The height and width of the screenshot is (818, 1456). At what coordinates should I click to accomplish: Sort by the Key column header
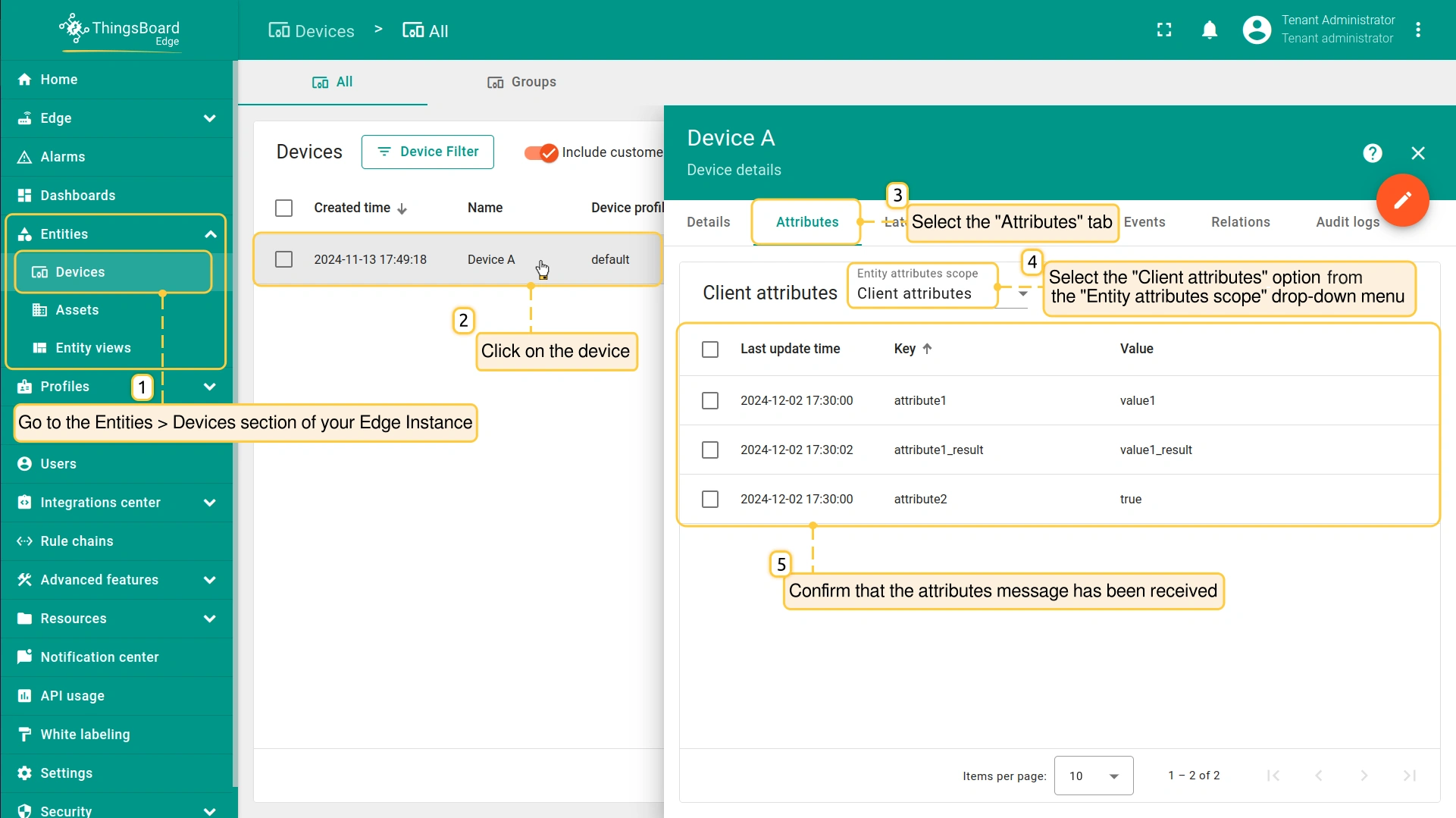coord(905,349)
